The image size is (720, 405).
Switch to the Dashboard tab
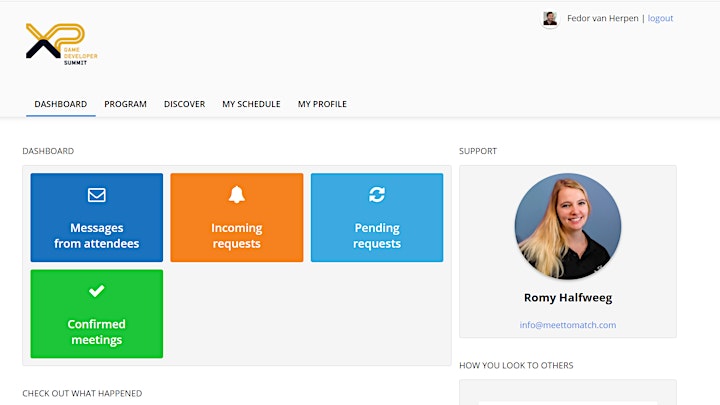(61, 104)
